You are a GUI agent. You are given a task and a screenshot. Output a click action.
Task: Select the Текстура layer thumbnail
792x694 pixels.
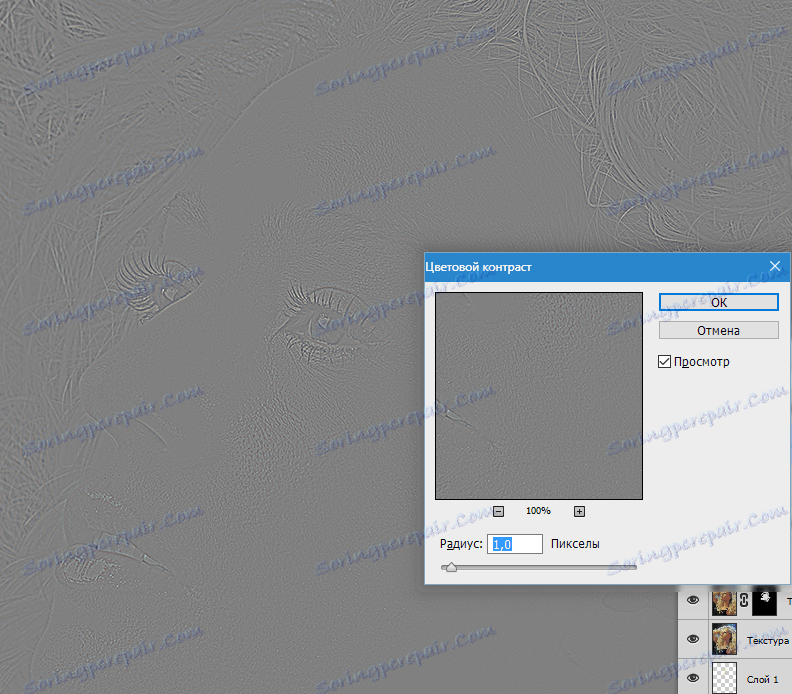[x=724, y=639]
